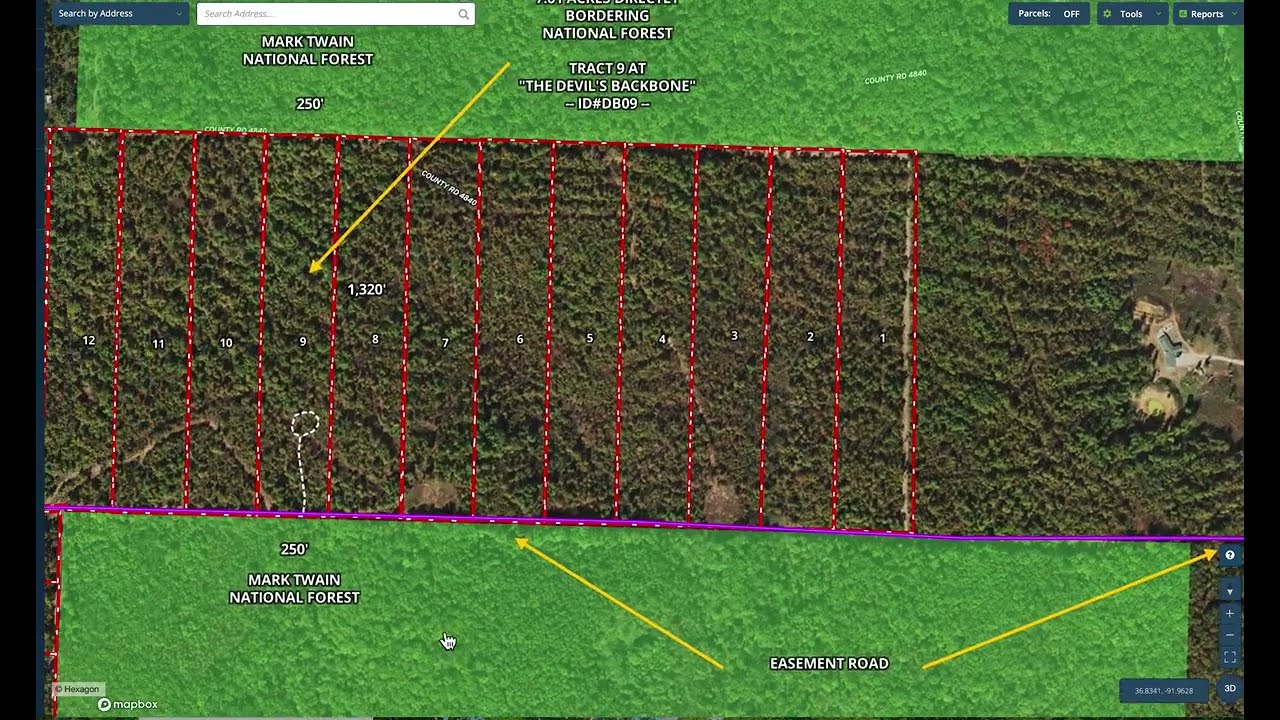Select tract number 4 parcel

click(662, 339)
